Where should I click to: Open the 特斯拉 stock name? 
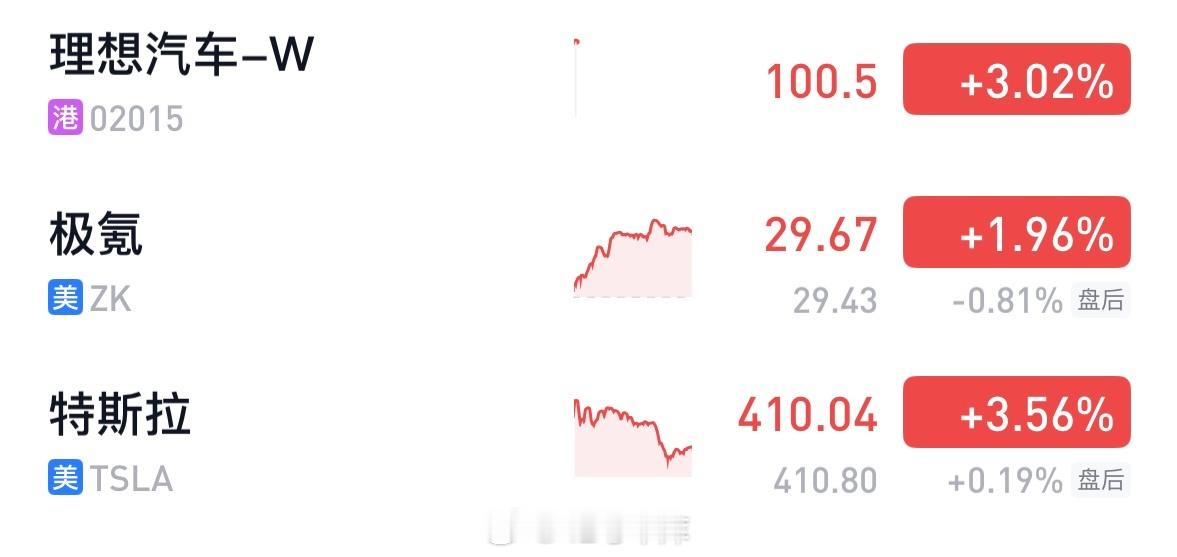click(x=120, y=414)
